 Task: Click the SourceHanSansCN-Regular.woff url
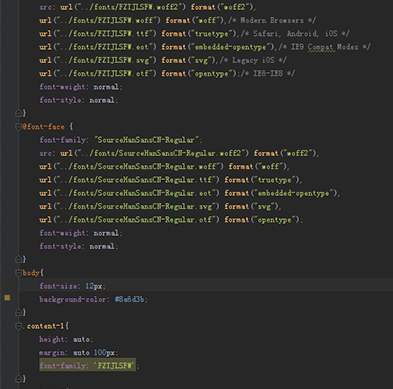point(131,166)
